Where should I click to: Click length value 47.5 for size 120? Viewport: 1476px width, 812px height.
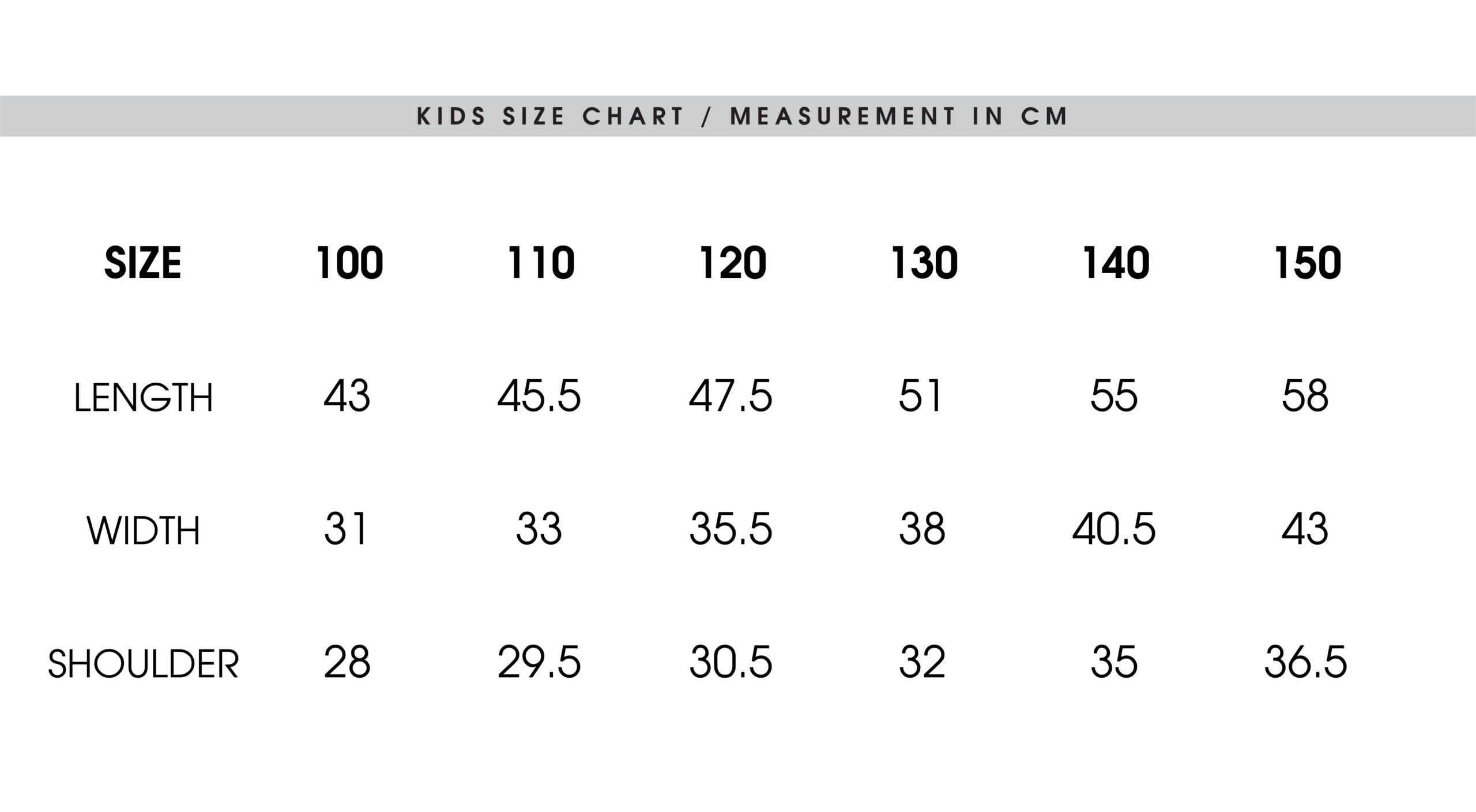coord(731,396)
